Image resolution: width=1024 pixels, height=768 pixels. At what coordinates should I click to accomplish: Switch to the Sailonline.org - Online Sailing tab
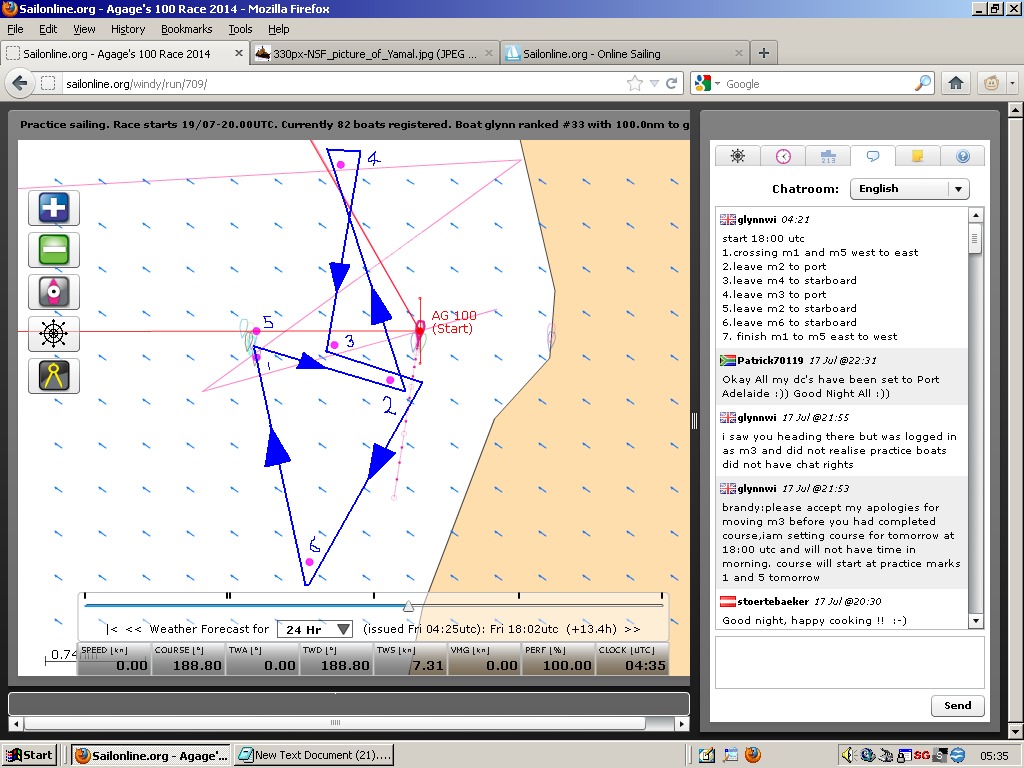pos(624,54)
